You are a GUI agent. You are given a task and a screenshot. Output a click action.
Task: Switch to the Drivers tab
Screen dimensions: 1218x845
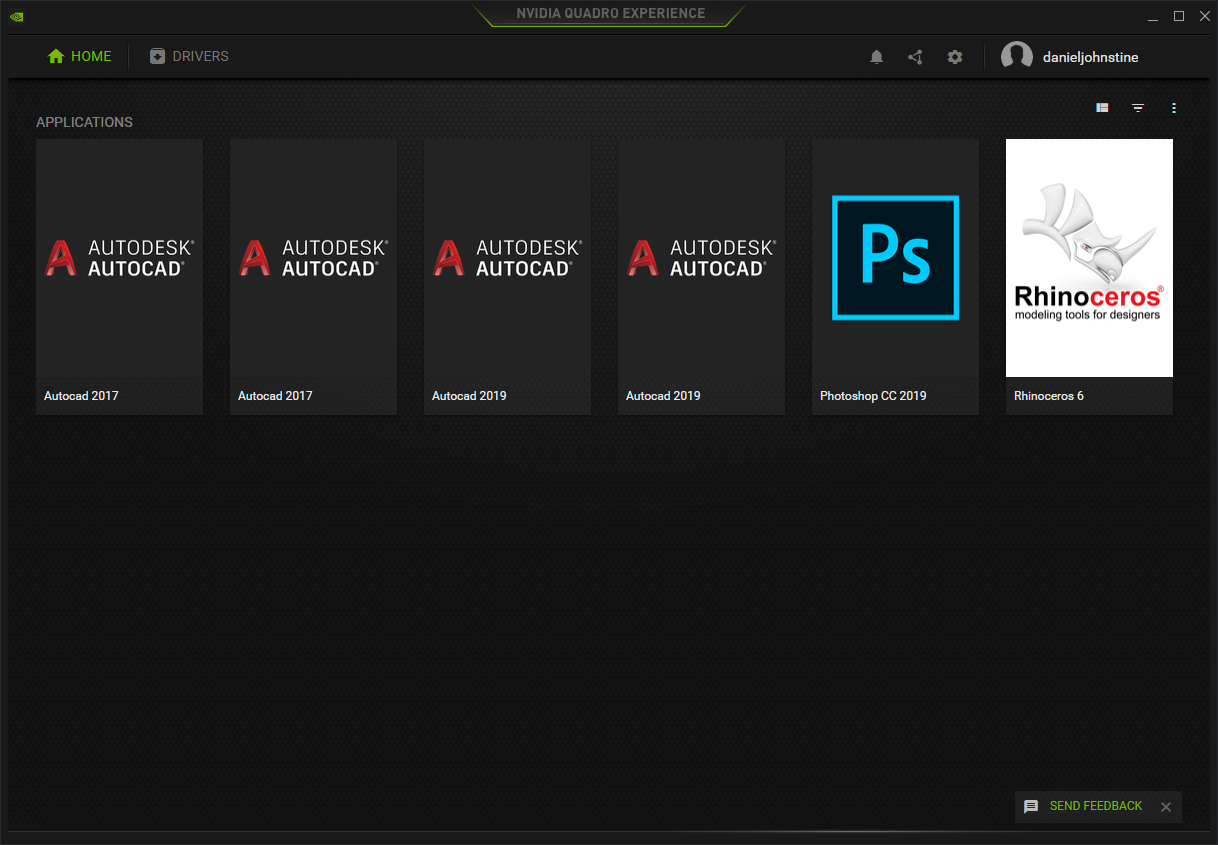pos(189,56)
